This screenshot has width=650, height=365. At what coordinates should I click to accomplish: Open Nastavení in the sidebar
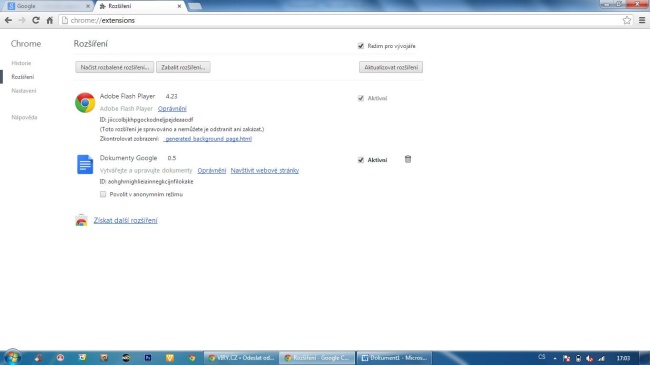pos(24,91)
